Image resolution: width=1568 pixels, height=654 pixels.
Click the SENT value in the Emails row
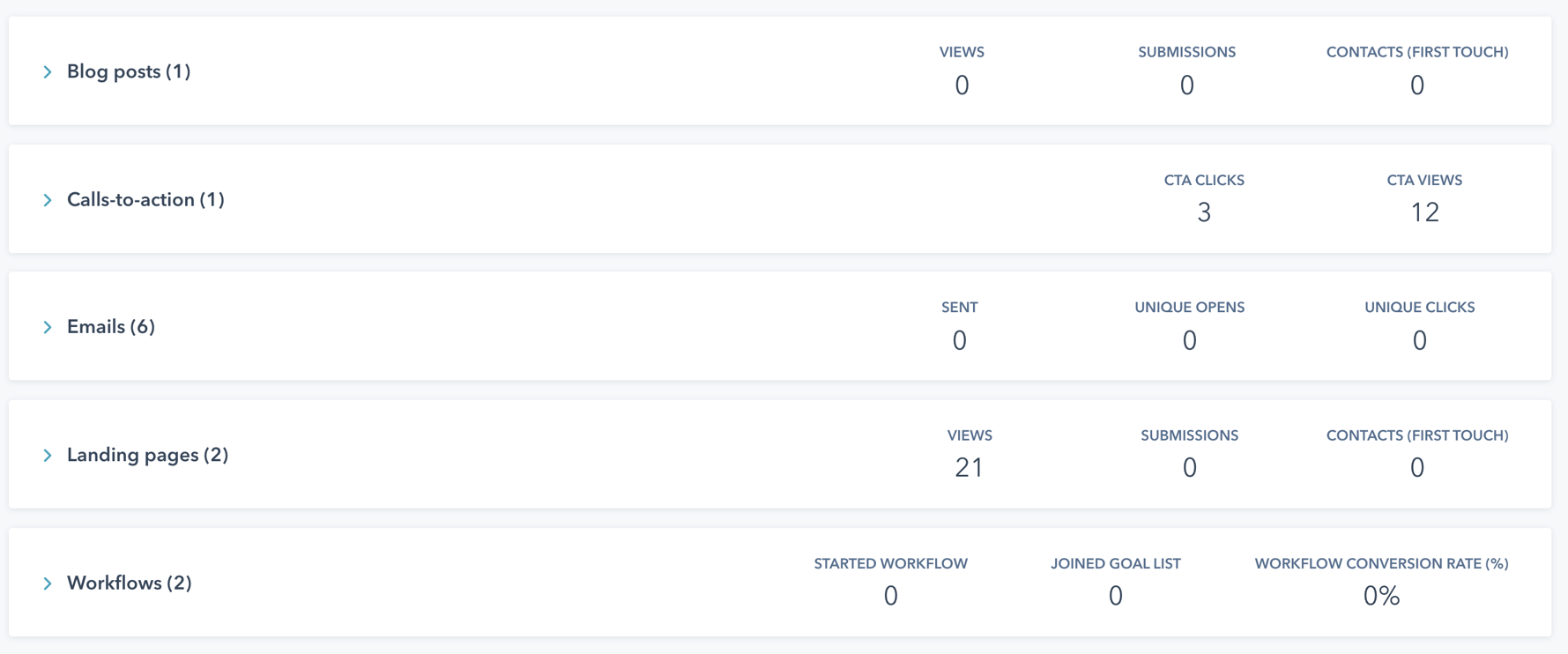[x=960, y=339]
